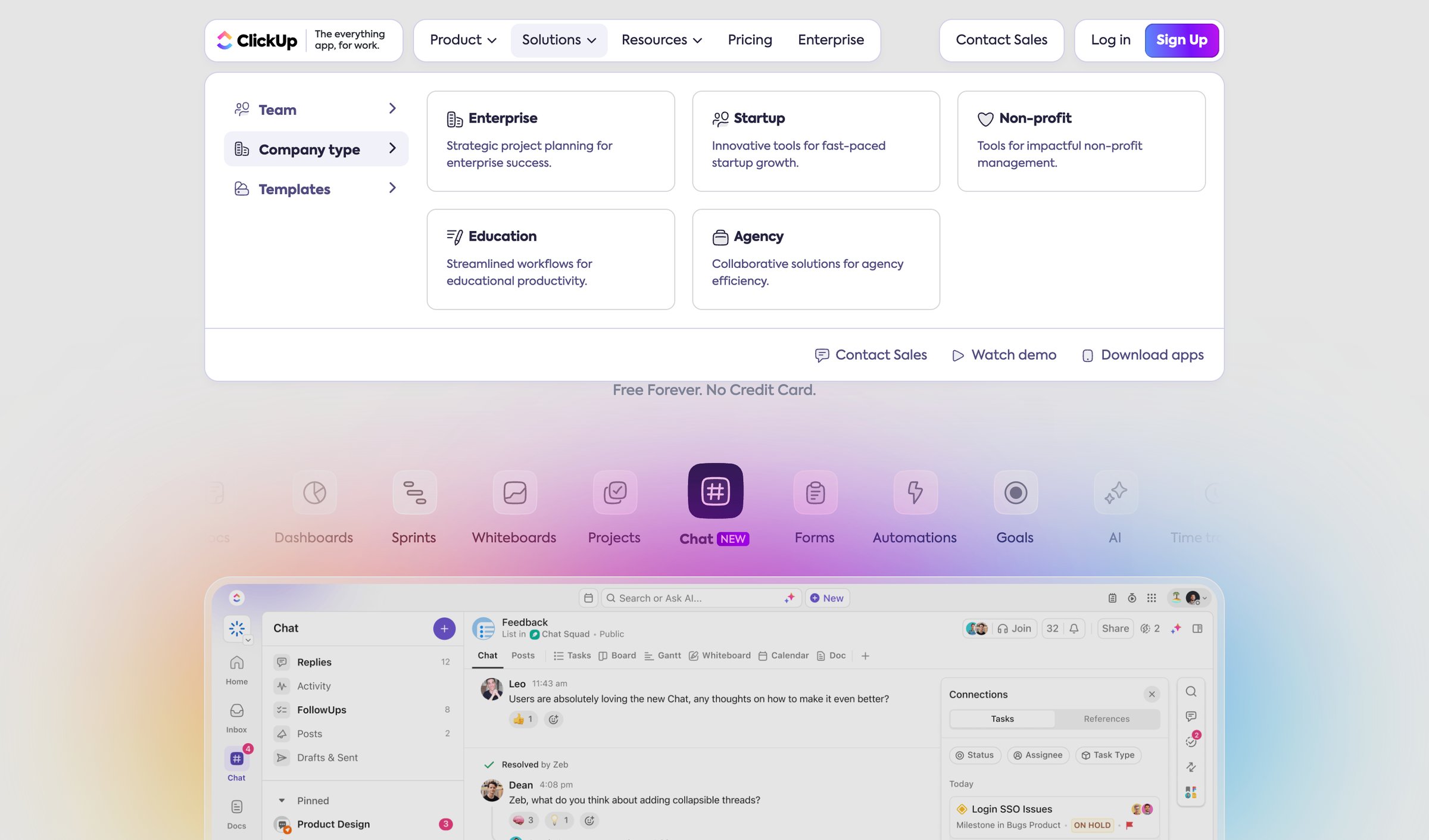Select the Chat hashtag feature icon

point(715,491)
